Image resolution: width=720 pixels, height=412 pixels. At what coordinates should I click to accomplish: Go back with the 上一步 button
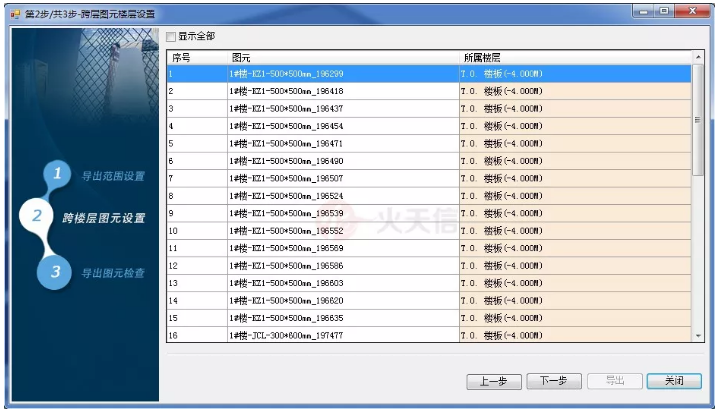(x=494, y=381)
